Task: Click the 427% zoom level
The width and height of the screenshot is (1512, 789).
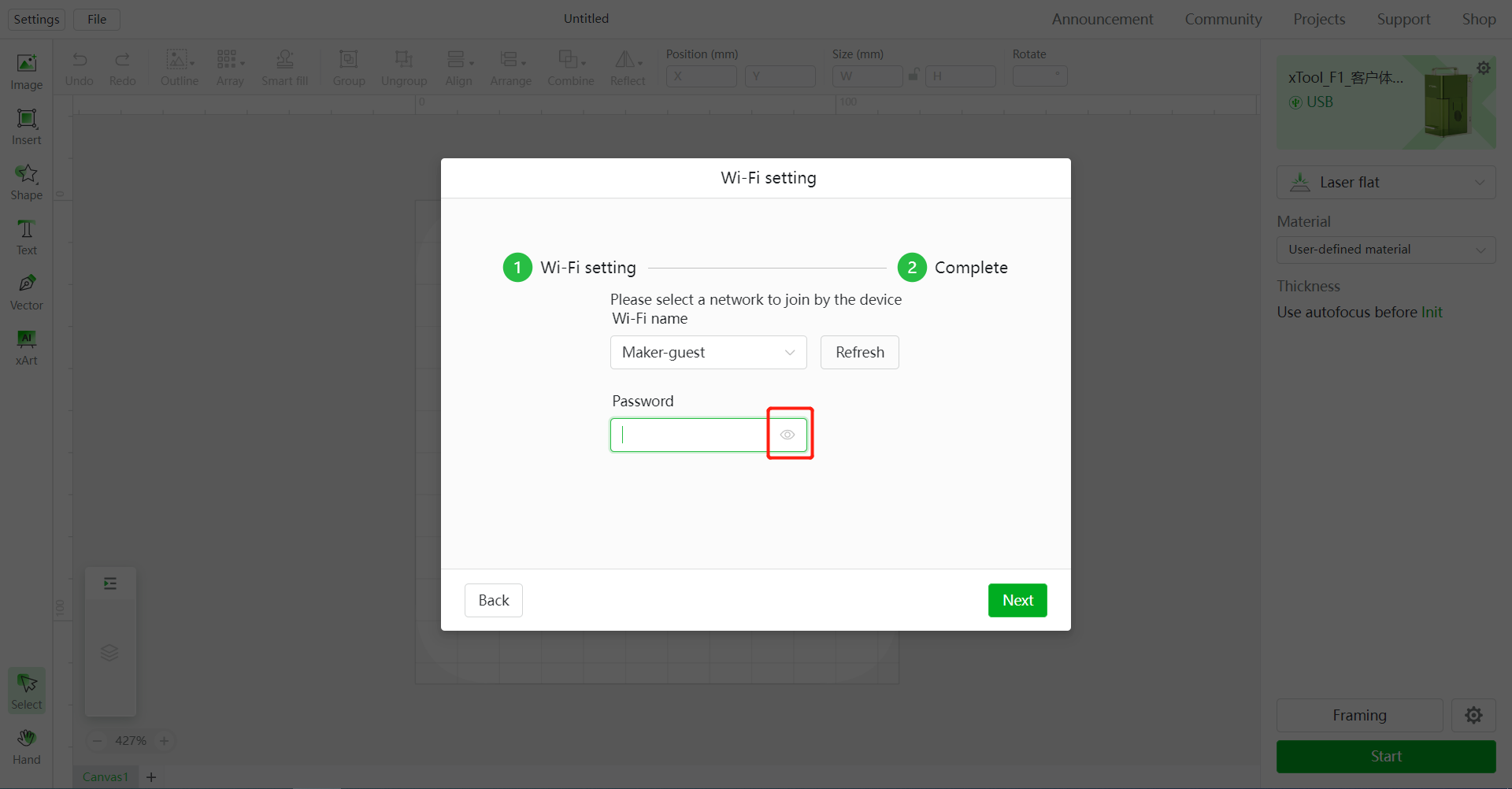Action: 131,741
